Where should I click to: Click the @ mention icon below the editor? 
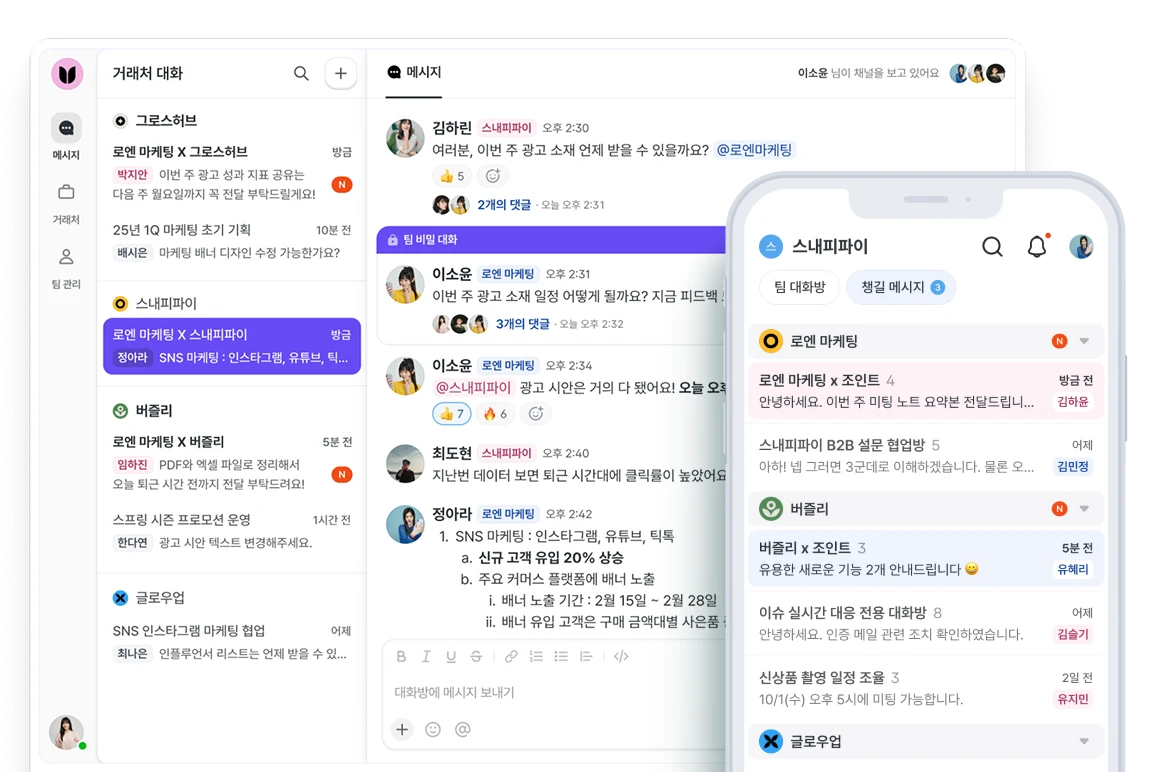click(463, 729)
